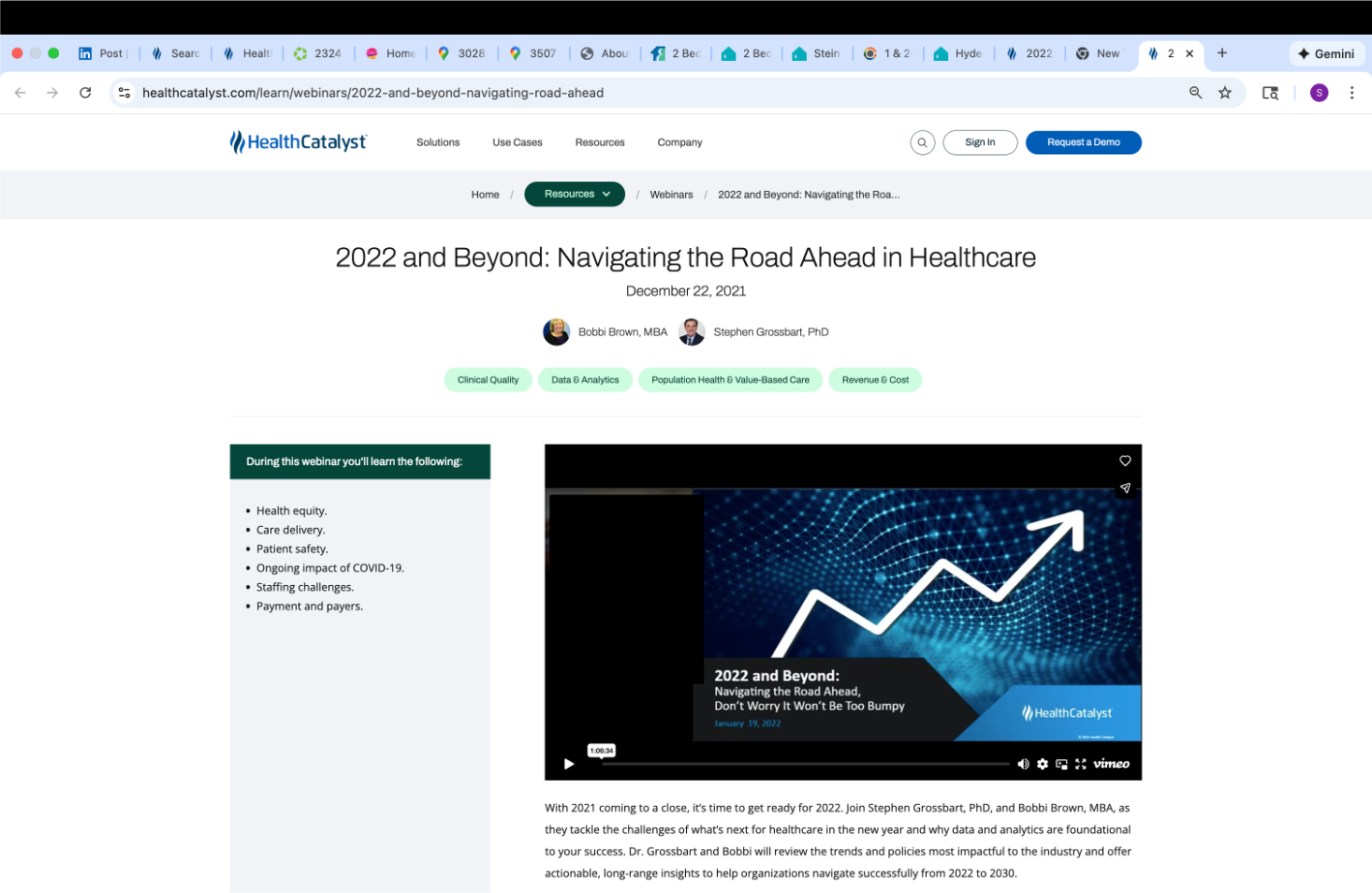Open browser zoom magnifier icon
Image resolution: width=1372 pixels, height=893 pixels.
(1195, 93)
